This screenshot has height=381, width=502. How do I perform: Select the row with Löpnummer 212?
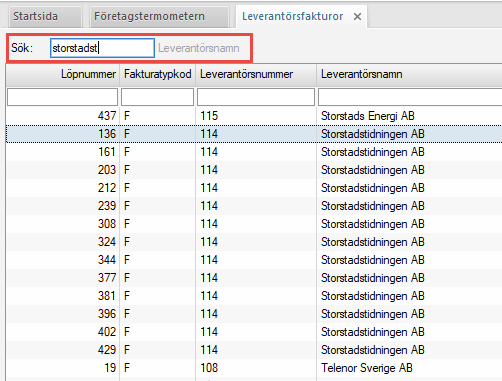click(x=254, y=188)
